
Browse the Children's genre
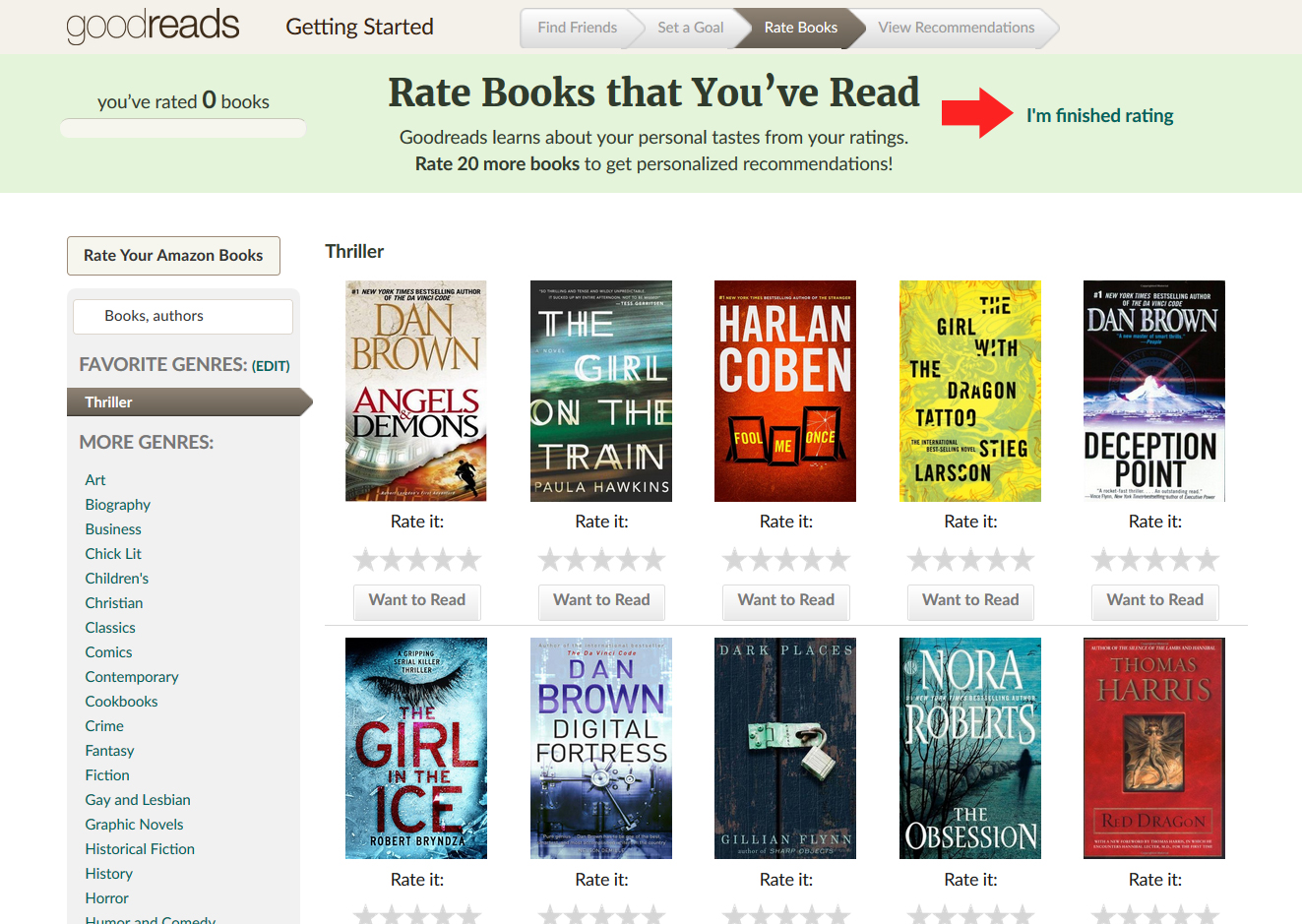click(x=117, y=579)
